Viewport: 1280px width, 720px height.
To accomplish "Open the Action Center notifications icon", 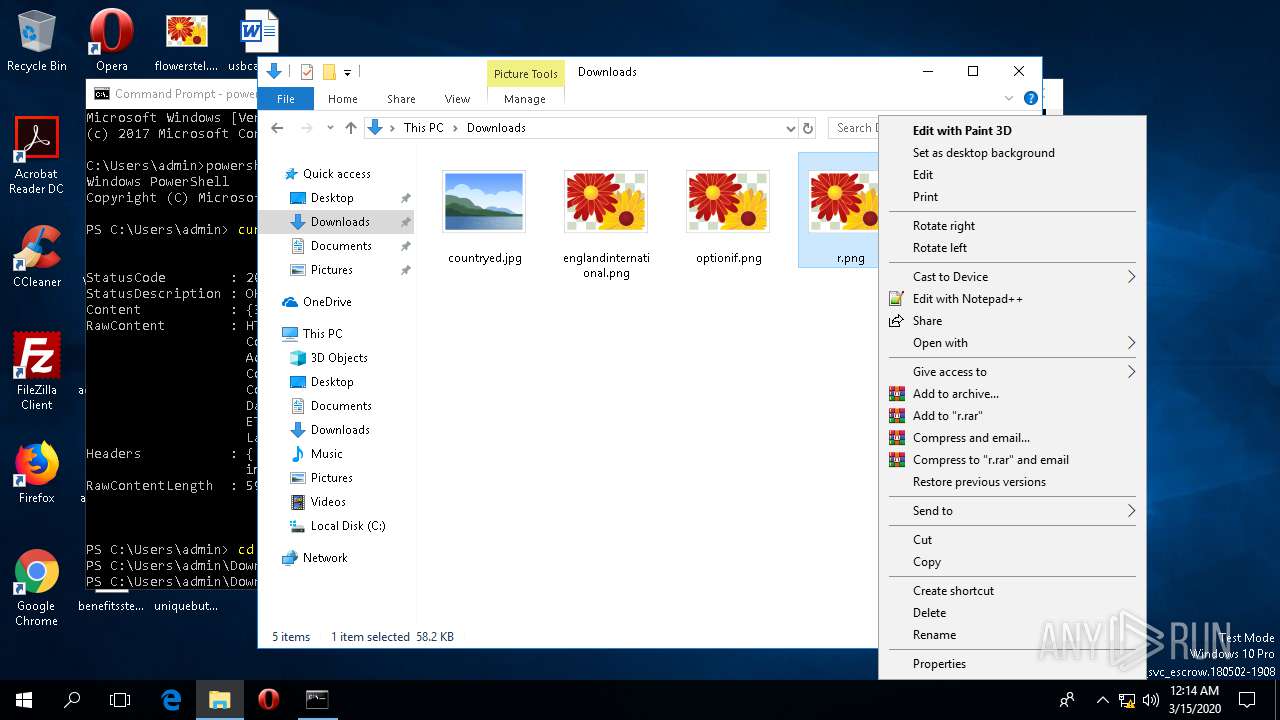I will pyautogui.click(x=1247, y=700).
